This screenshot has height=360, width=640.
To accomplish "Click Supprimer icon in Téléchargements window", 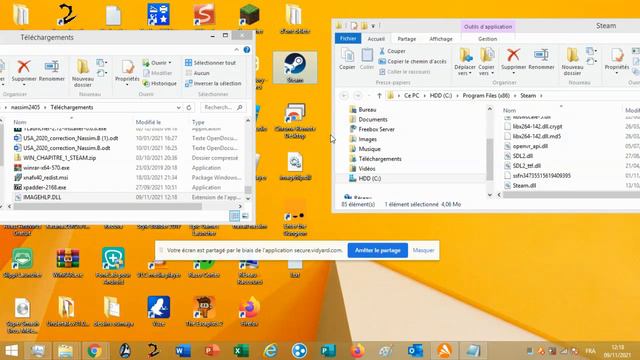I will click(x=23, y=67).
